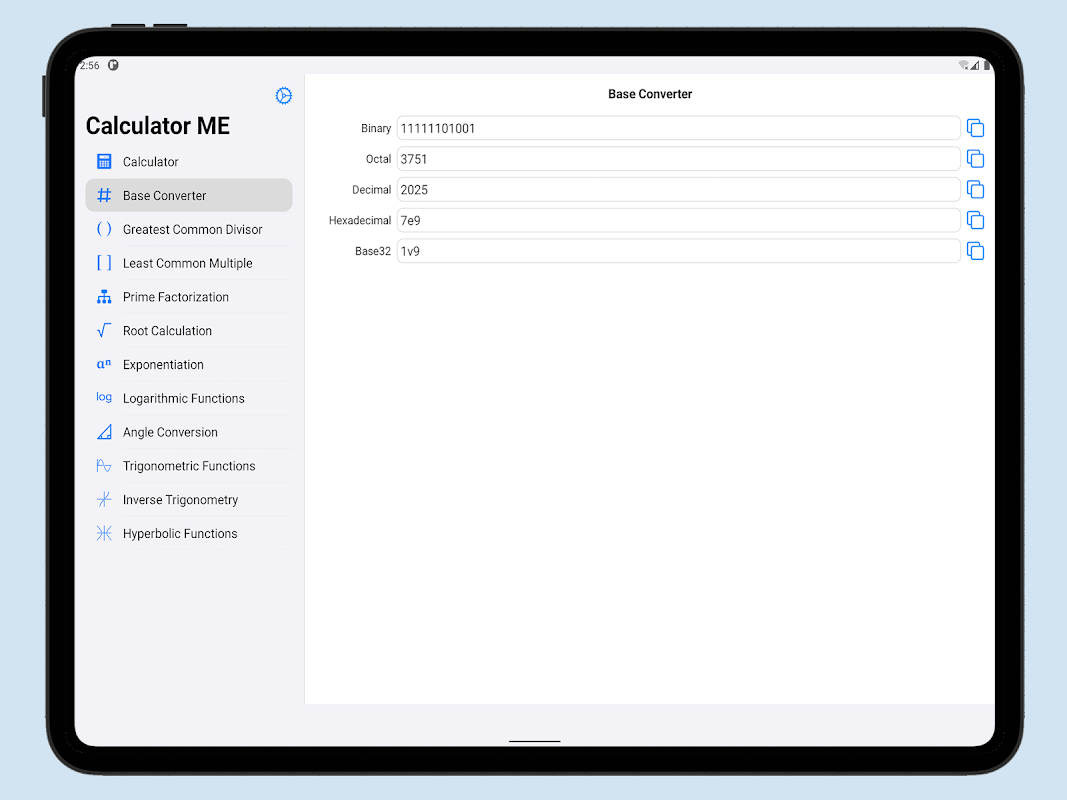
Task: Click the Binary field label
Action: (376, 128)
